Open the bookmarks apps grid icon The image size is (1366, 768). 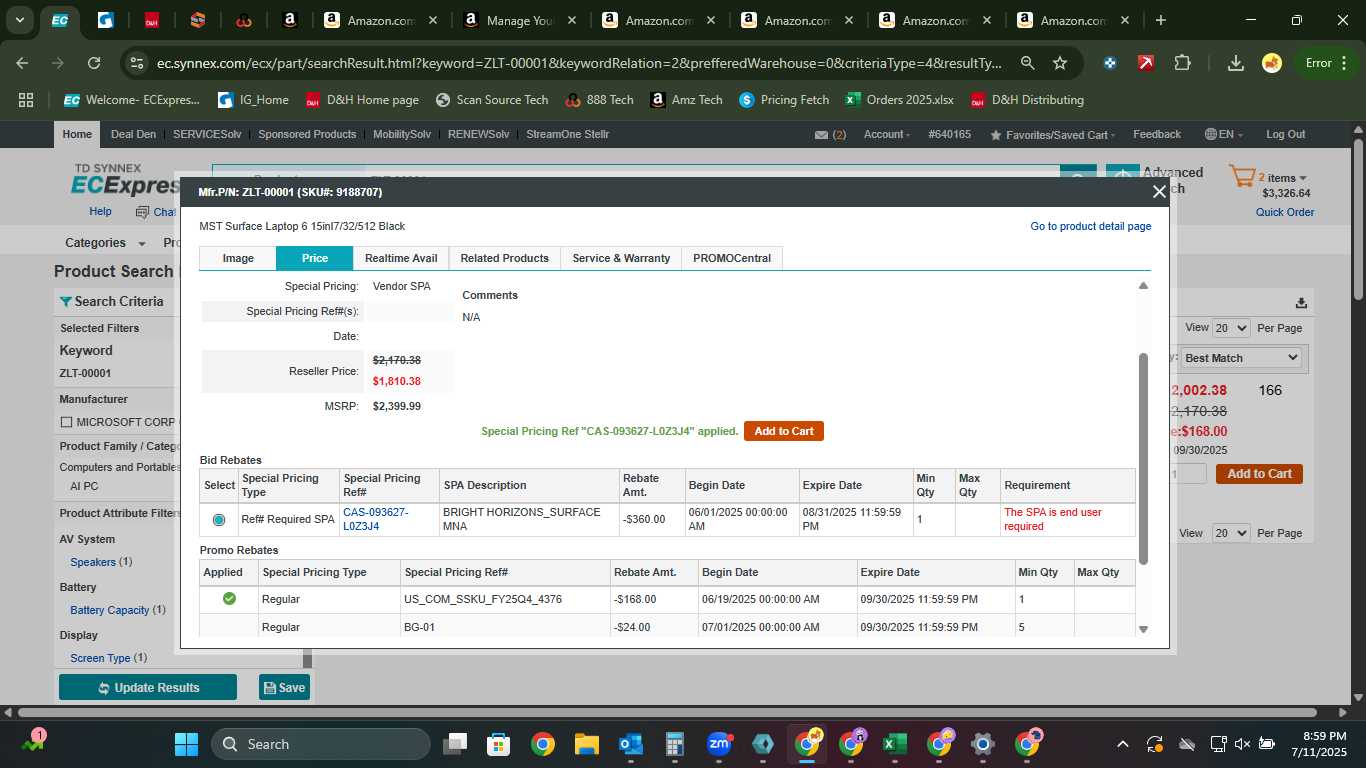tap(26, 100)
